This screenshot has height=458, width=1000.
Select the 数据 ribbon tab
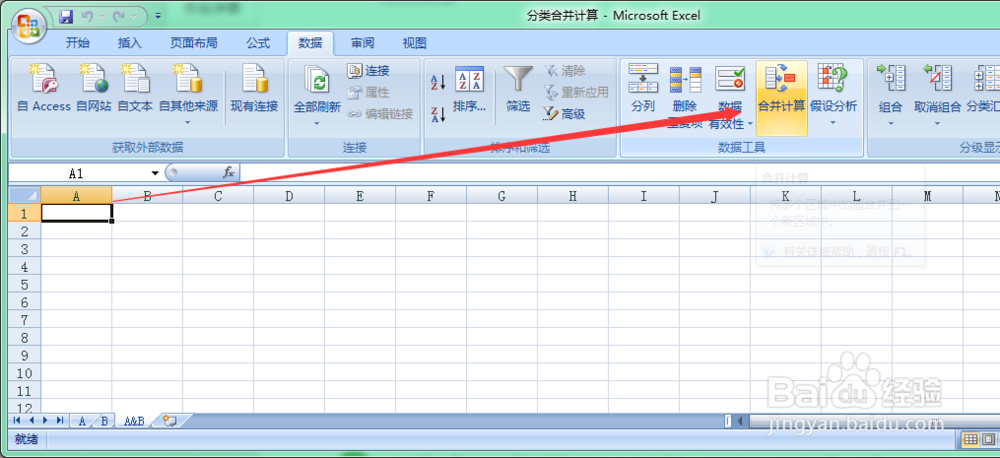pos(311,43)
